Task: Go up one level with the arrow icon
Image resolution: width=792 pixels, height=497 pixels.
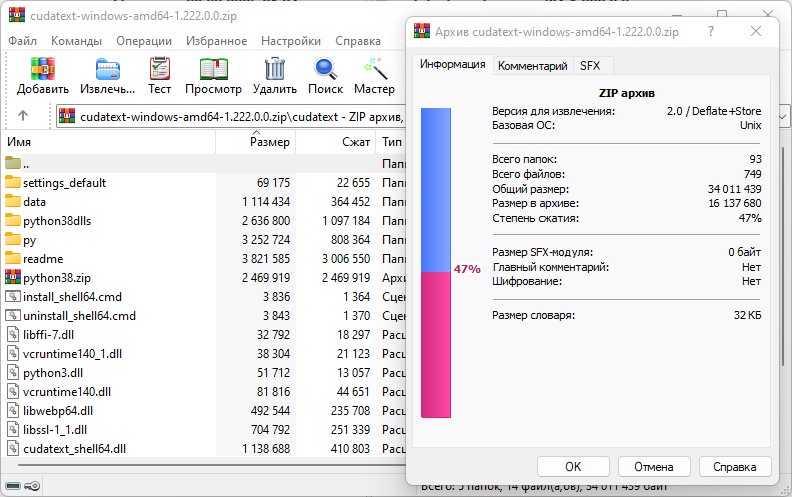Action: 23,116
